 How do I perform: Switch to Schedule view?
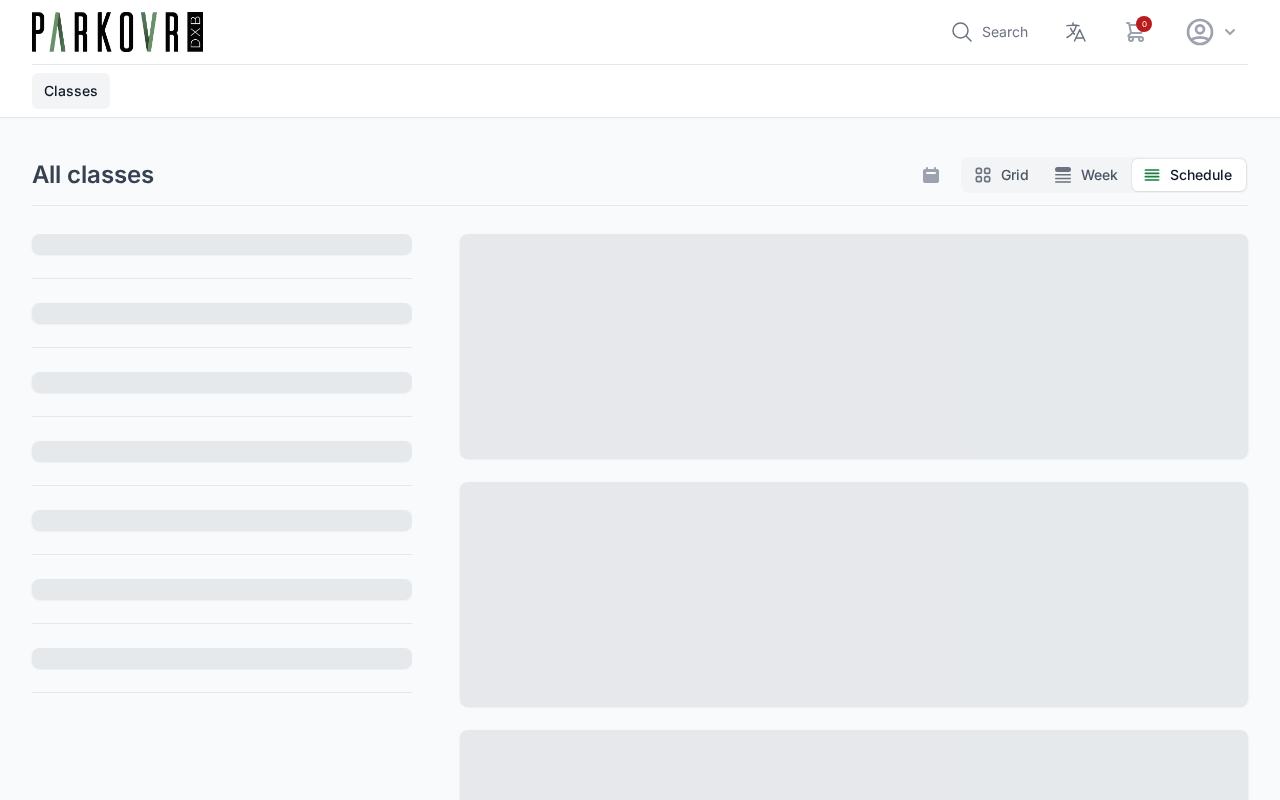pos(1189,175)
